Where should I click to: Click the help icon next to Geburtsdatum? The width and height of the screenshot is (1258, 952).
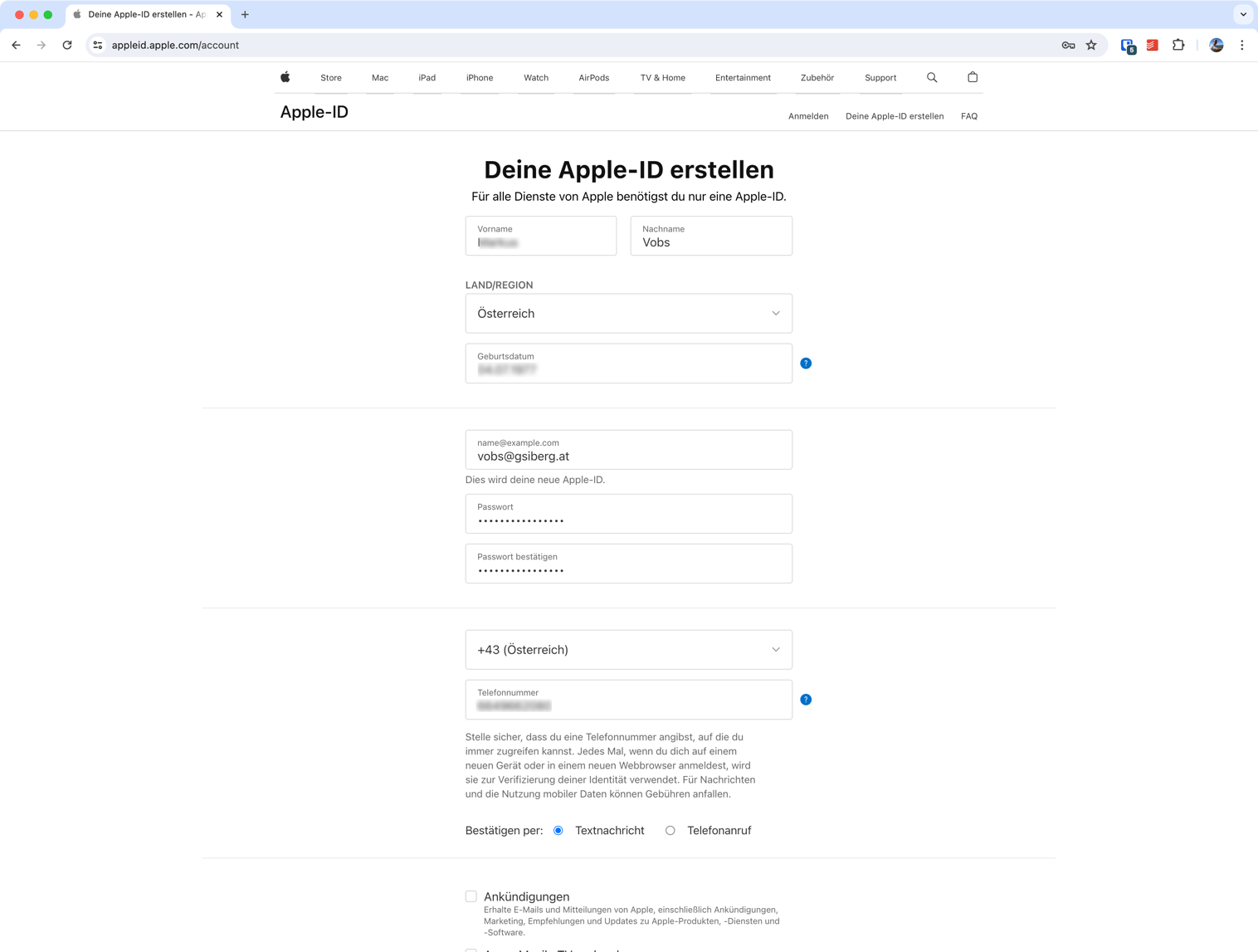[x=806, y=363]
